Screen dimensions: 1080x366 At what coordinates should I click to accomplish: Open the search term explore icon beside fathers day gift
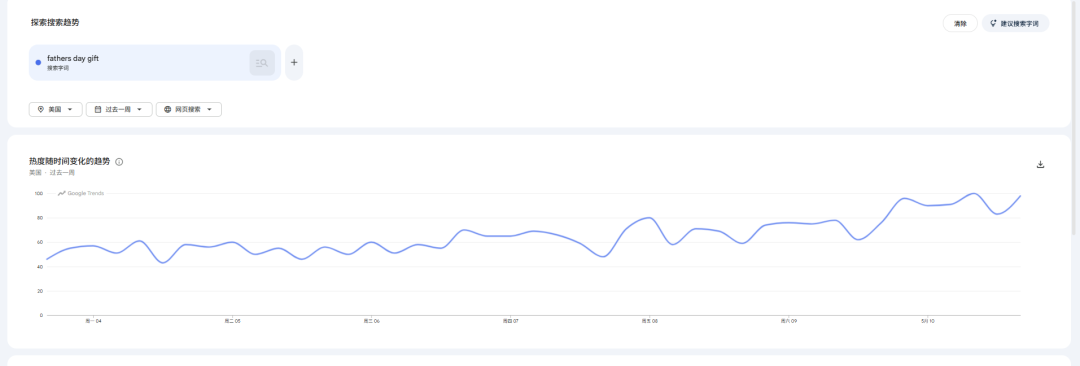pyautogui.click(x=262, y=63)
